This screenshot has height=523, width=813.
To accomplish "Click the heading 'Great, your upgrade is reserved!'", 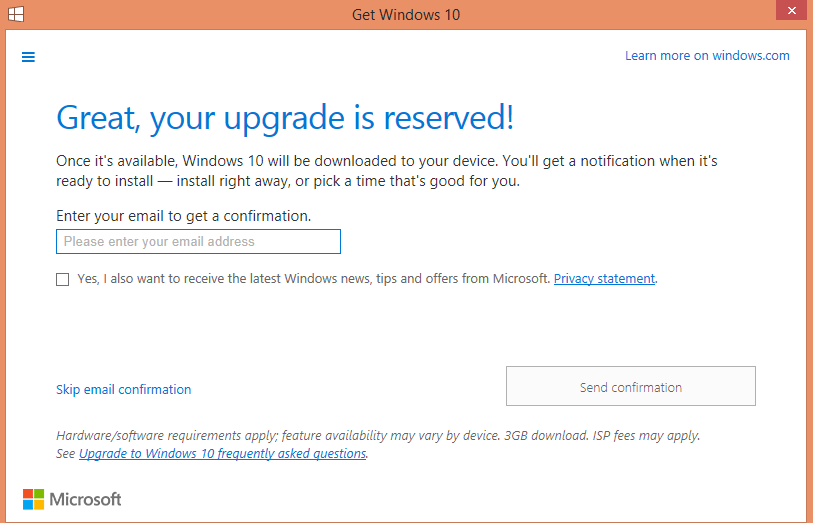I will [285, 119].
